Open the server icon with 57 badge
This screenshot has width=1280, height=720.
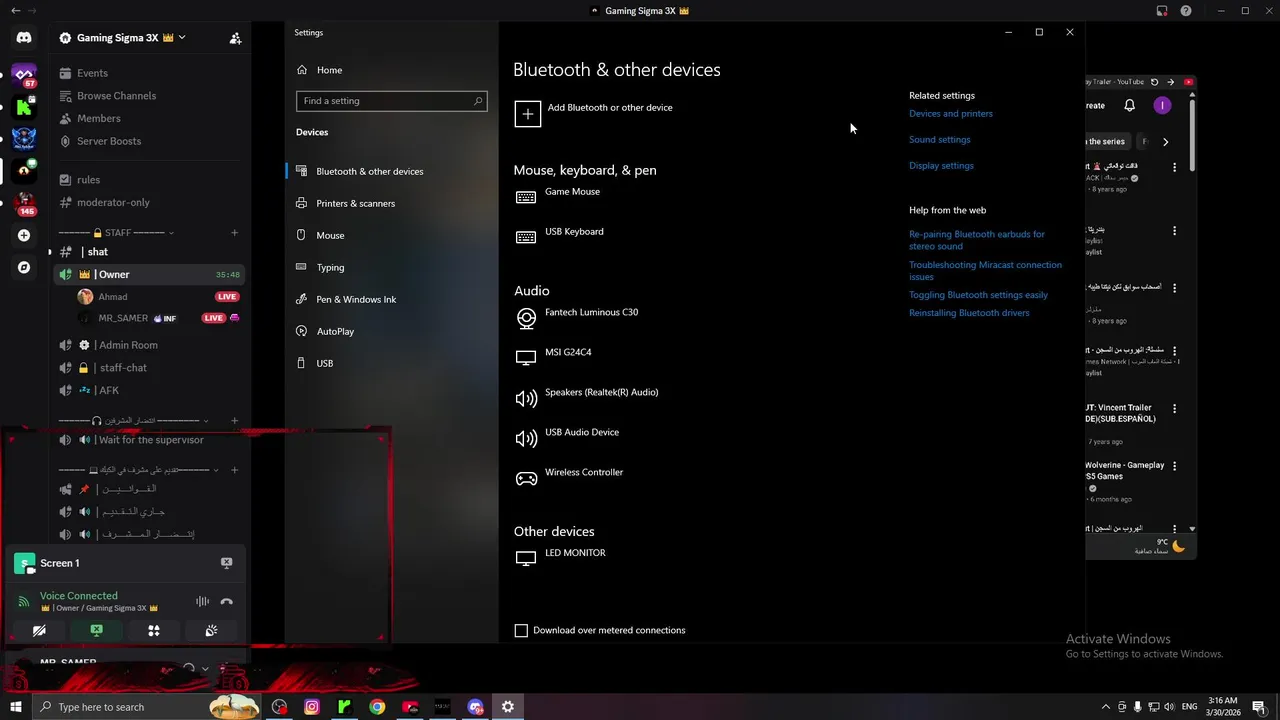tap(24, 75)
